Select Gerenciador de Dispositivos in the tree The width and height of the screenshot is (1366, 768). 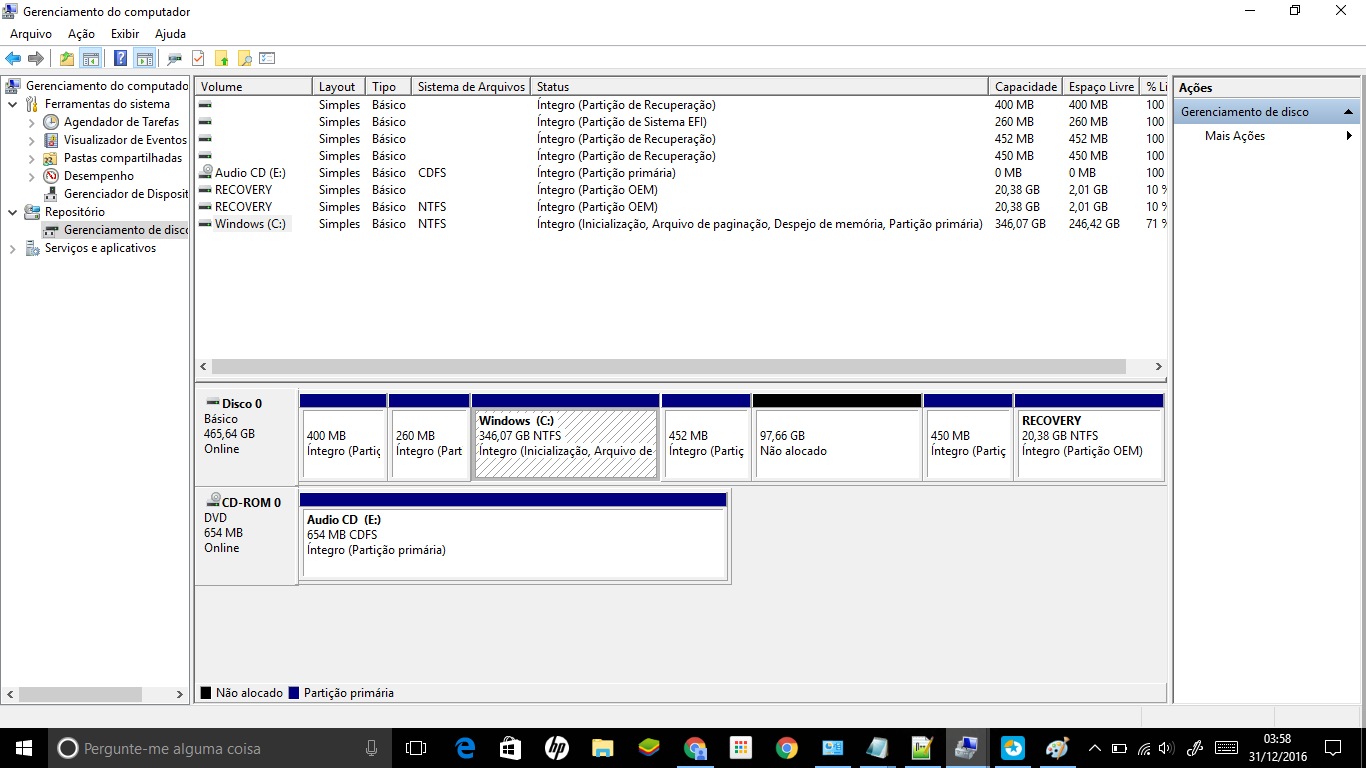pyautogui.click(x=116, y=194)
